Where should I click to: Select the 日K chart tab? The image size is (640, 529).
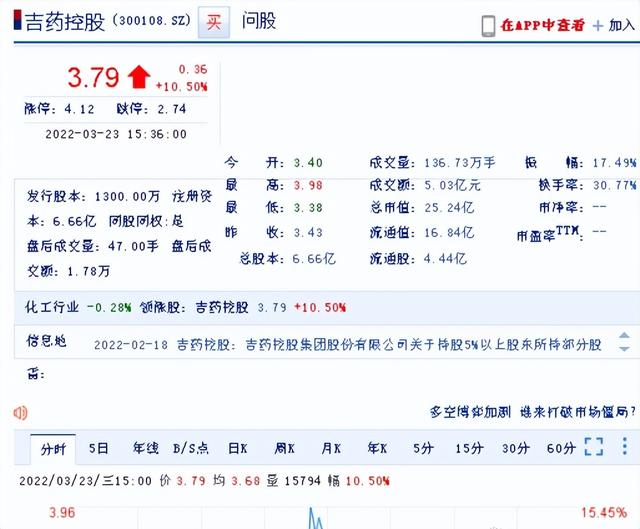pos(238,449)
